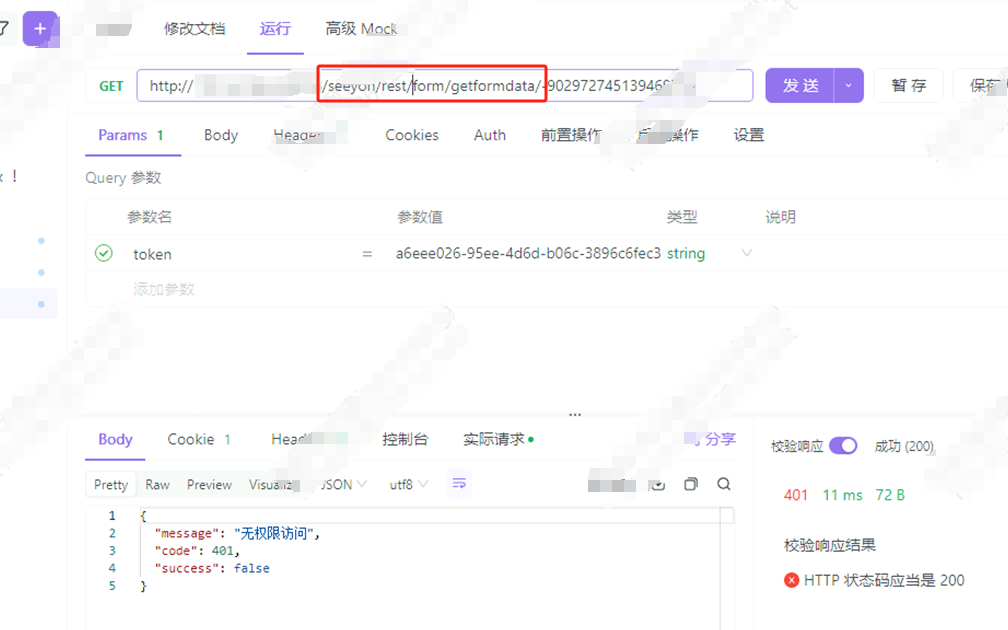Open the 成功 (200) response selector

903,446
